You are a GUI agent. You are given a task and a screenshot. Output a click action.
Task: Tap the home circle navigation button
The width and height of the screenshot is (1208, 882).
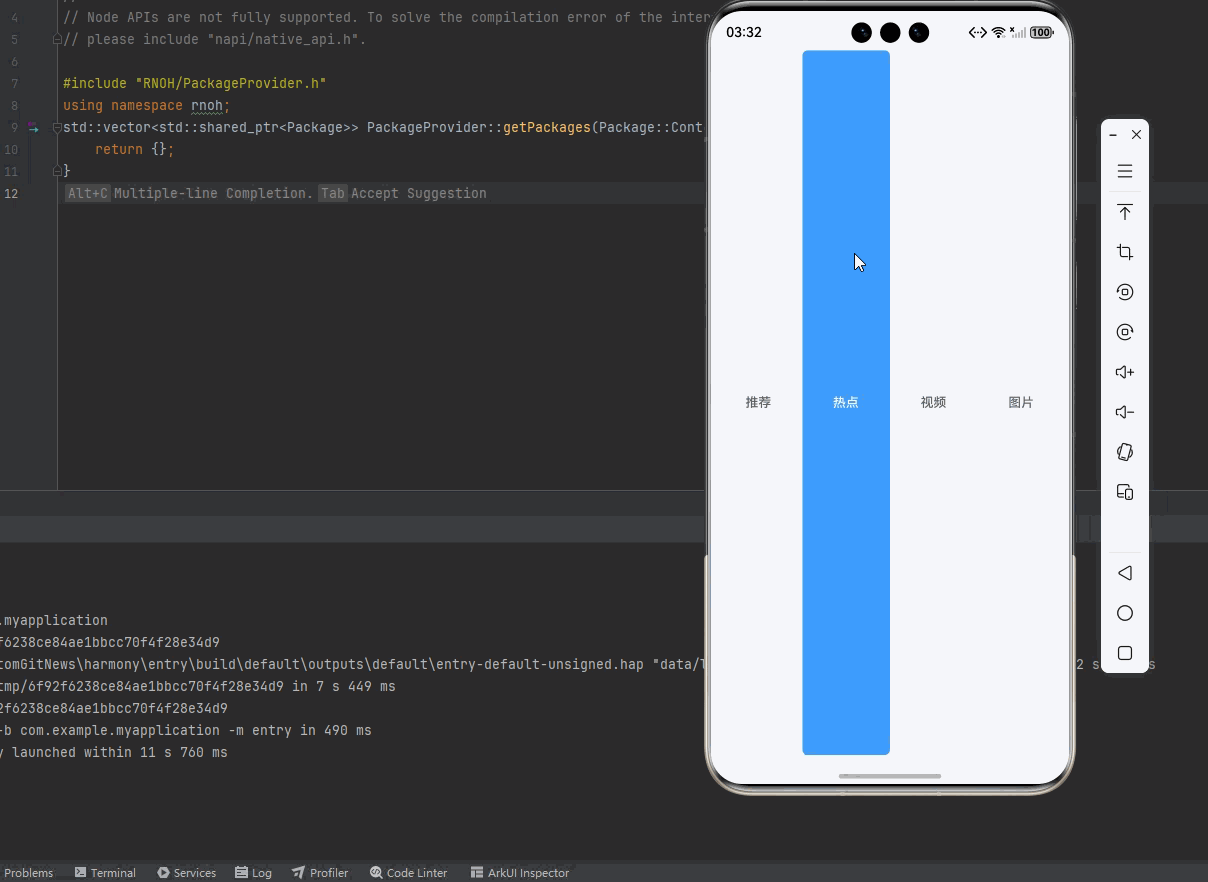(1125, 613)
